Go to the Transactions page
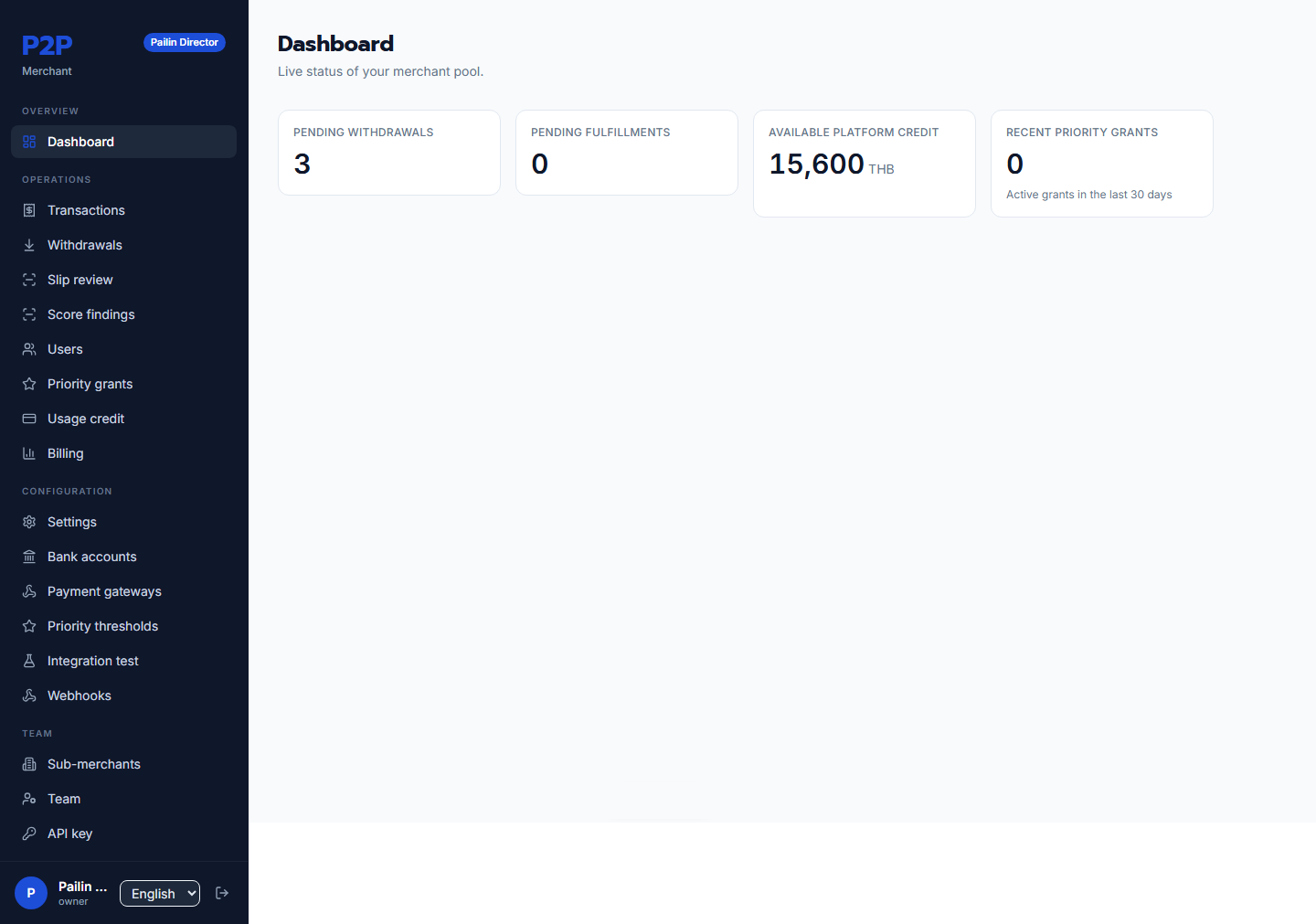Viewport: 1316px width, 924px height. pos(123,210)
